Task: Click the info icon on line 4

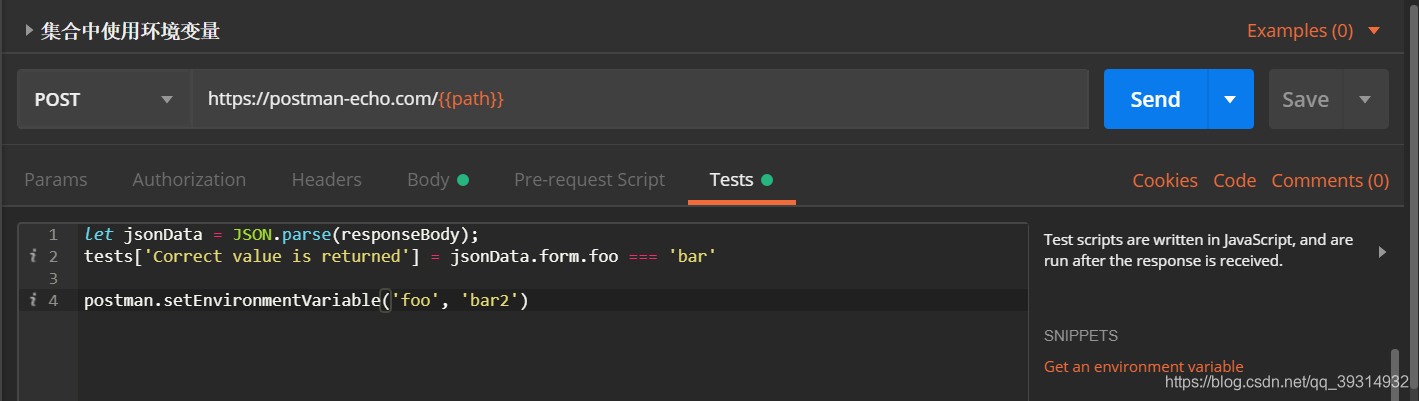Action: [34, 300]
